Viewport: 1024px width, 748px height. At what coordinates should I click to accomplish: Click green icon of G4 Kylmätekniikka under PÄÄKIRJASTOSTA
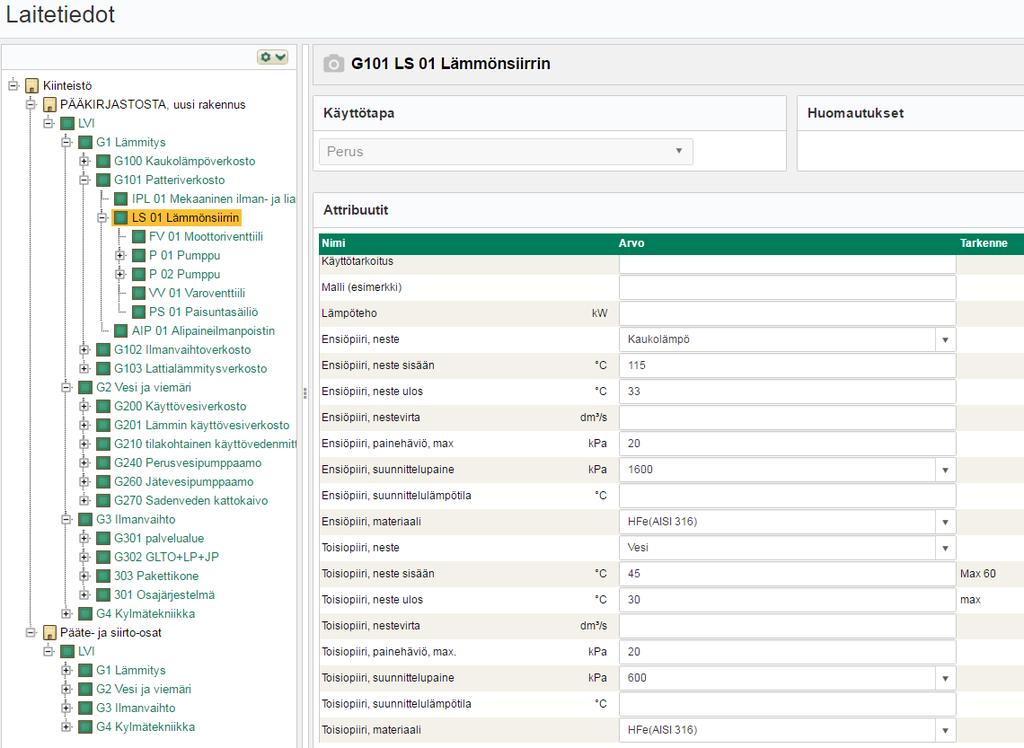click(x=86, y=613)
